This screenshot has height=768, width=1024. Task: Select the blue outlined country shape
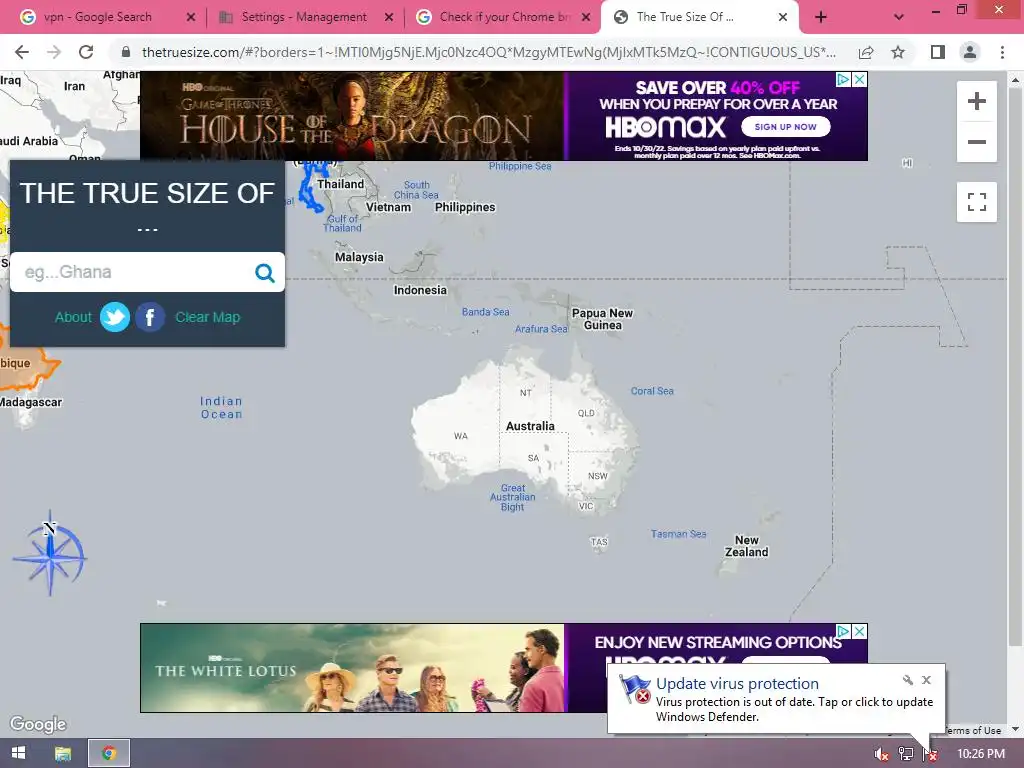(x=312, y=188)
